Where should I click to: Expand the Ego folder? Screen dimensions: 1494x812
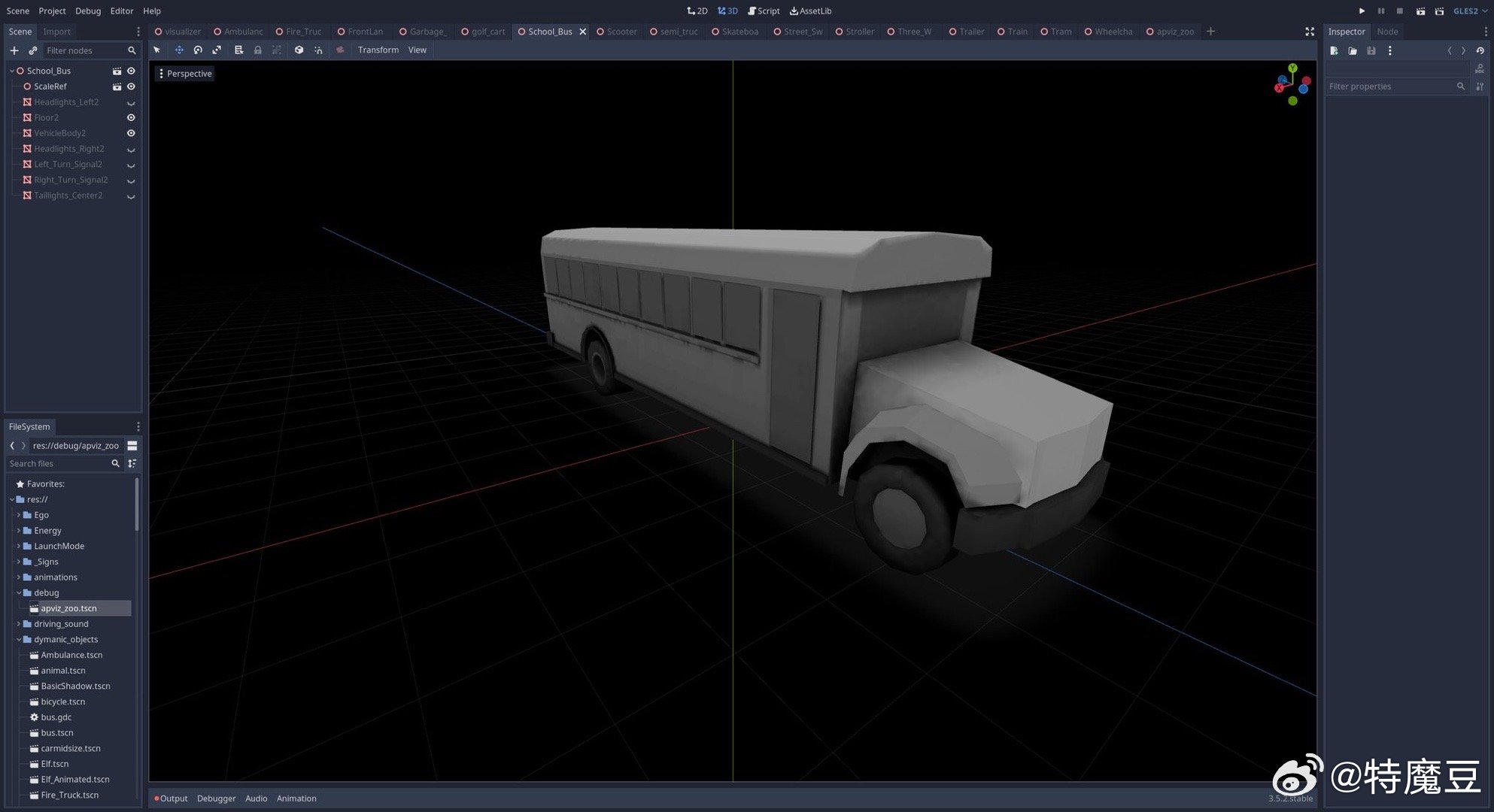point(19,515)
